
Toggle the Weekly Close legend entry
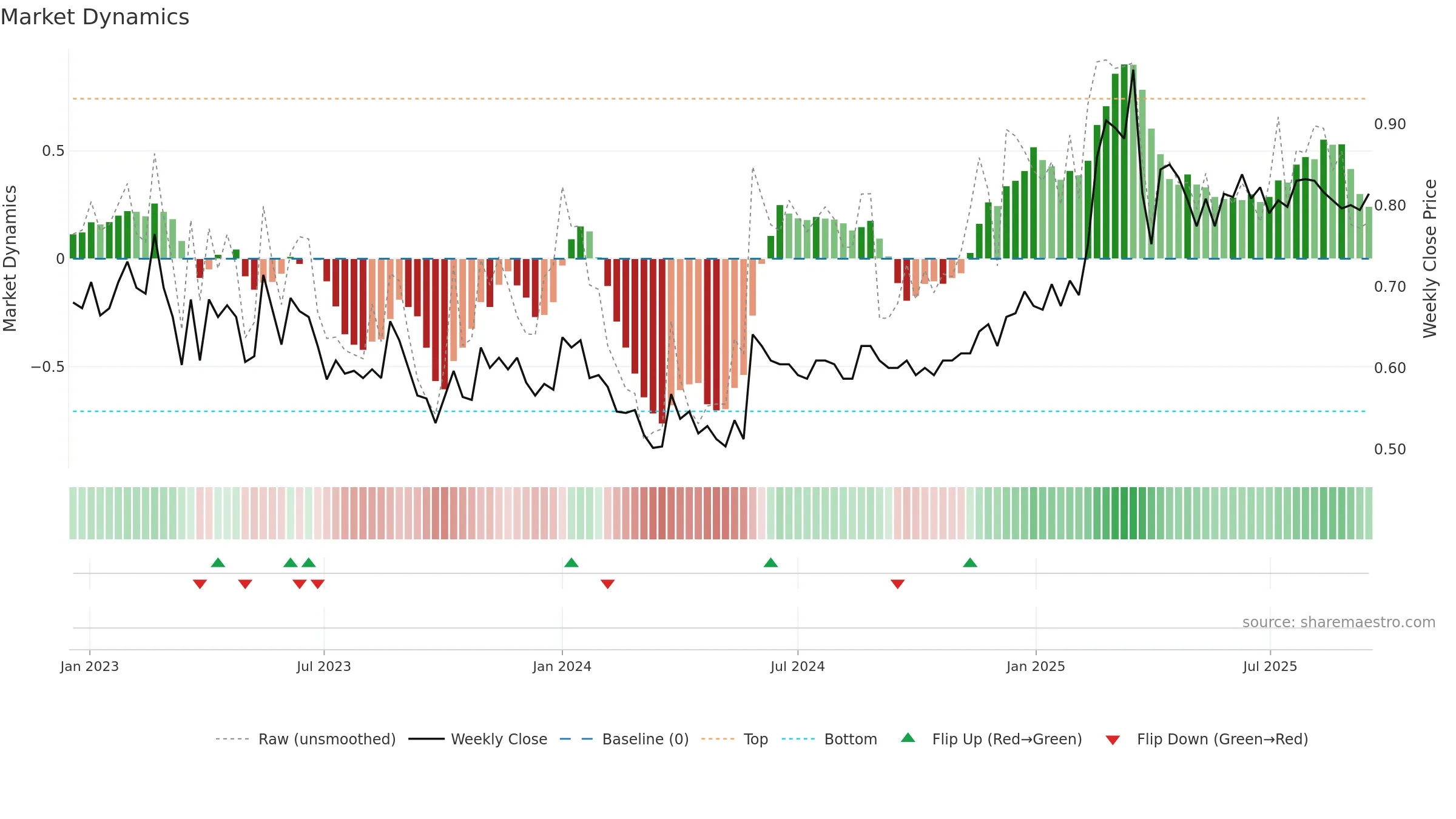click(x=478, y=739)
